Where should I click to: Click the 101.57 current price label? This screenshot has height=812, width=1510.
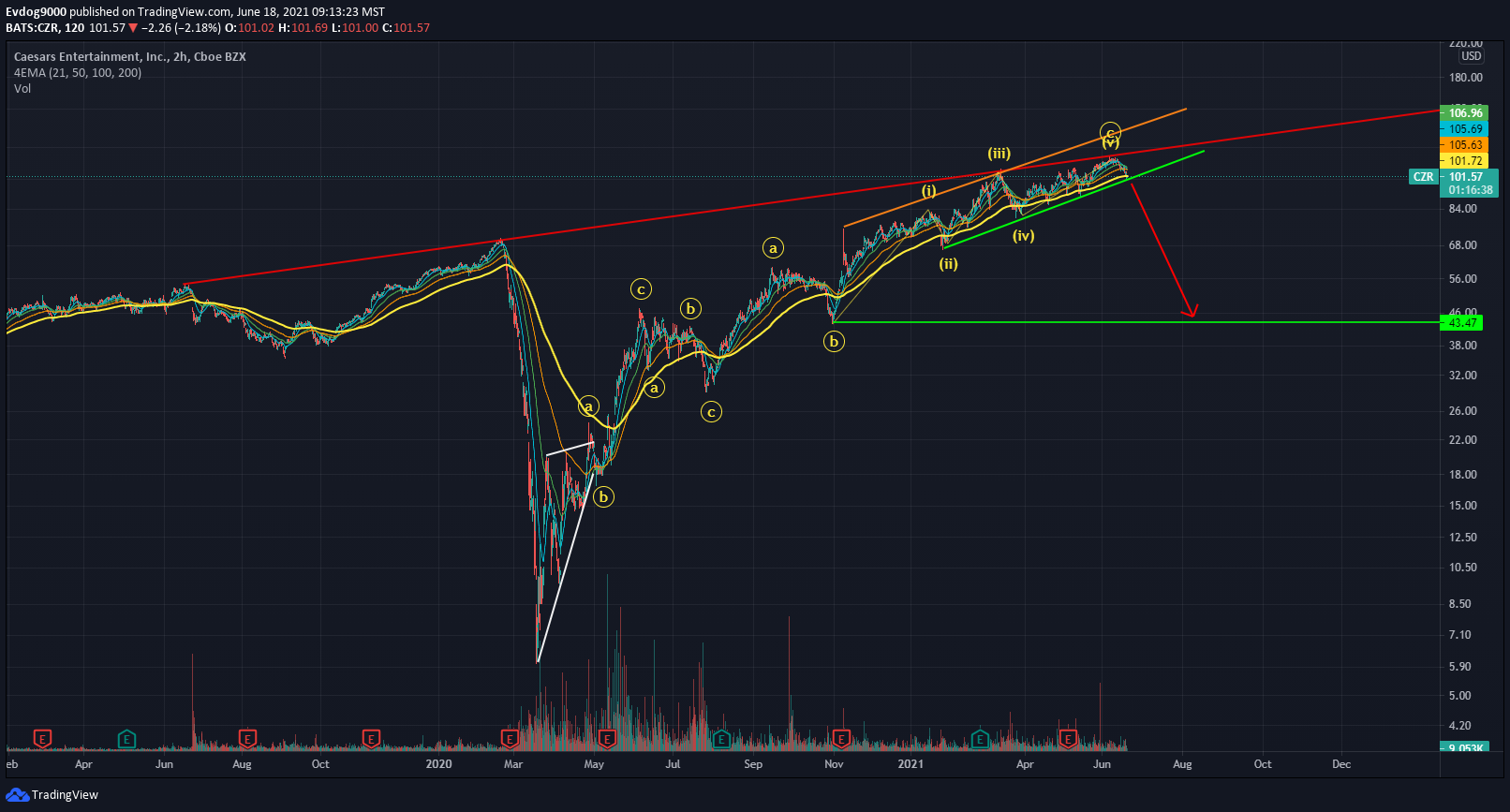[x=1467, y=177]
